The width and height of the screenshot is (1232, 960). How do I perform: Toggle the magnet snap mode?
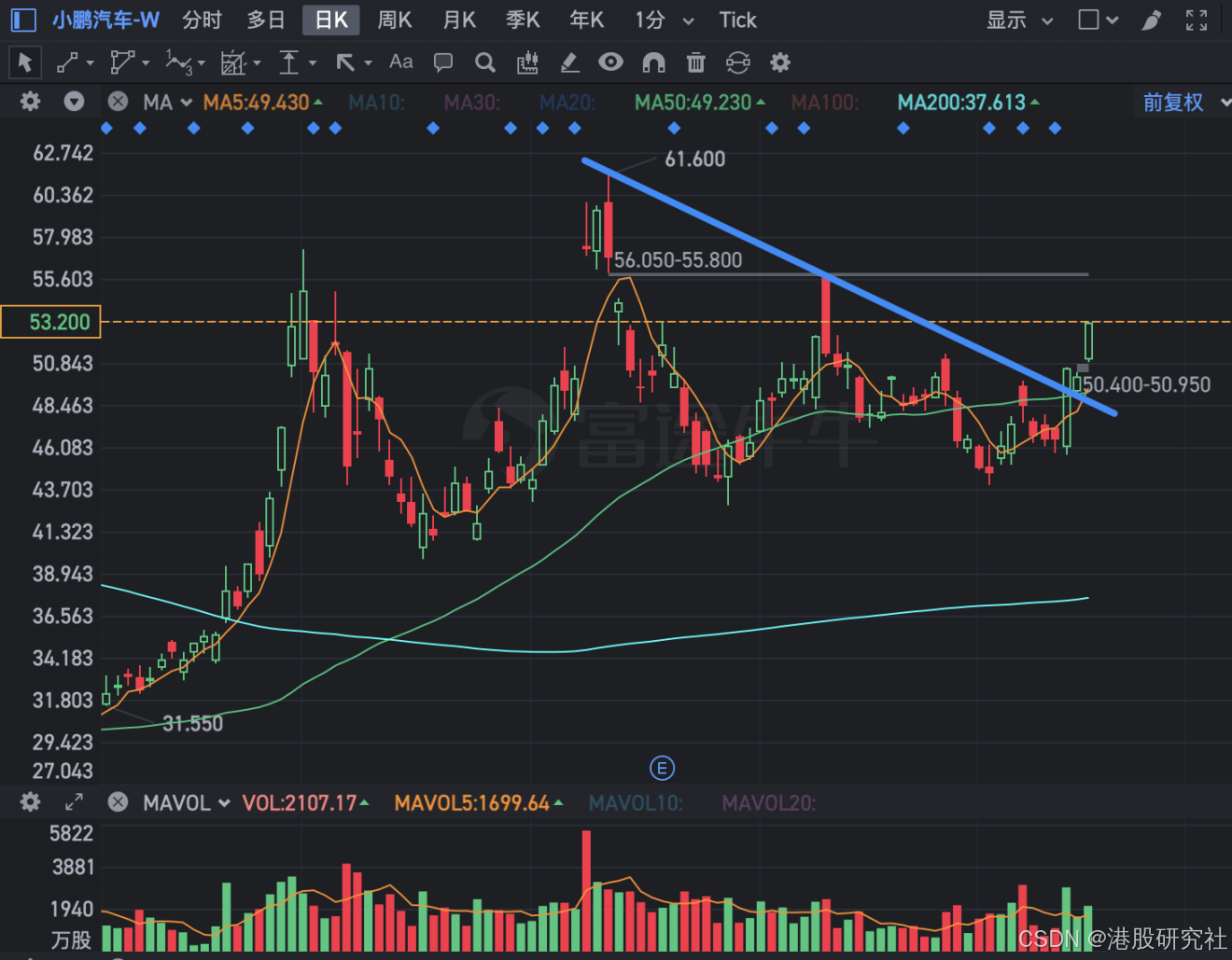[653, 63]
